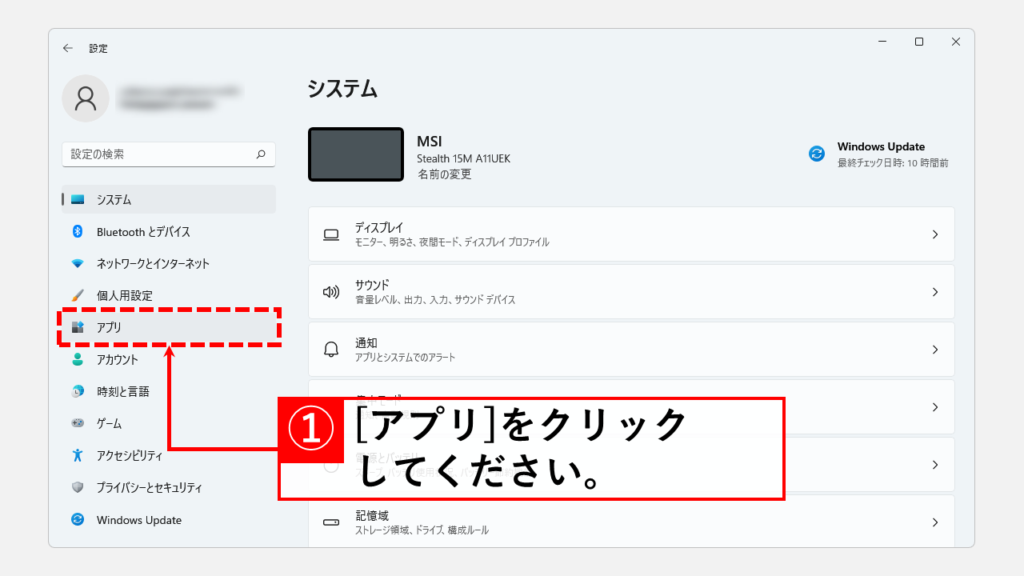Expand the 通知 row chevron
This screenshot has width=1024, height=576.
(935, 349)
